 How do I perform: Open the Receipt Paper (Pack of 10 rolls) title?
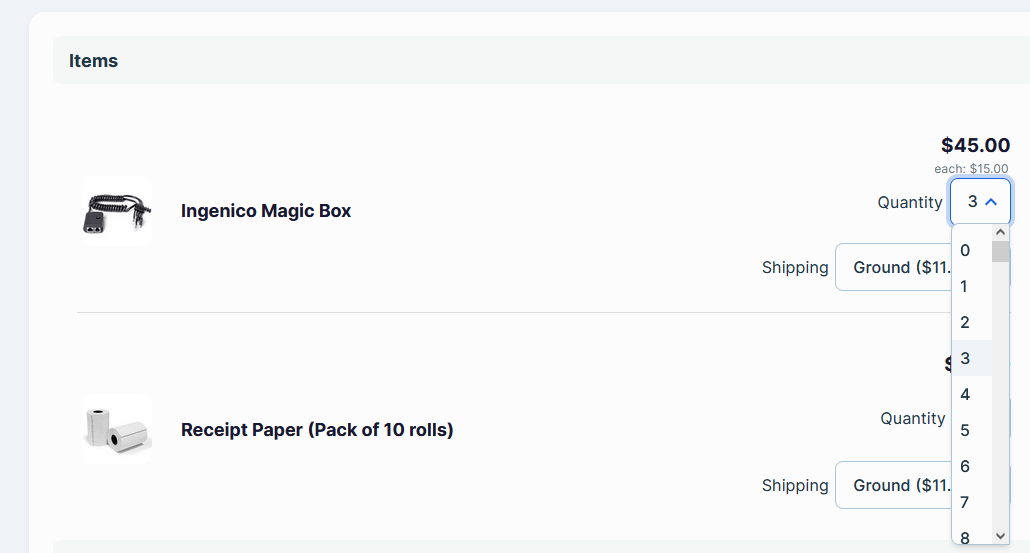click(317, 430)
